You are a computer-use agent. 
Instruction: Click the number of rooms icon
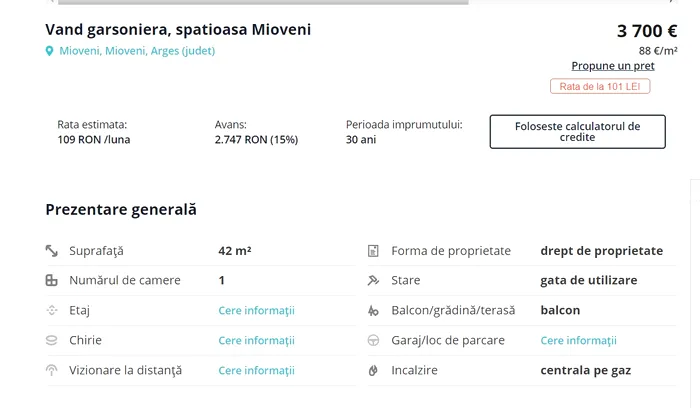point(52,281)
